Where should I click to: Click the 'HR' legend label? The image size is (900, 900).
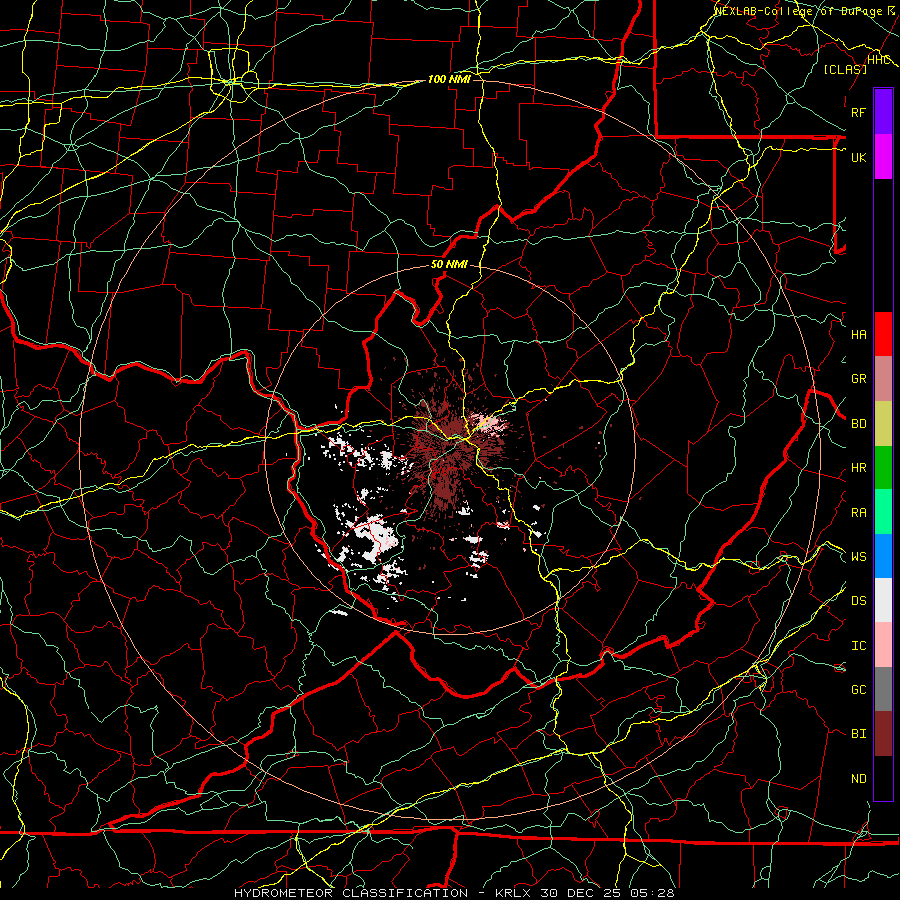coord(859,468)
